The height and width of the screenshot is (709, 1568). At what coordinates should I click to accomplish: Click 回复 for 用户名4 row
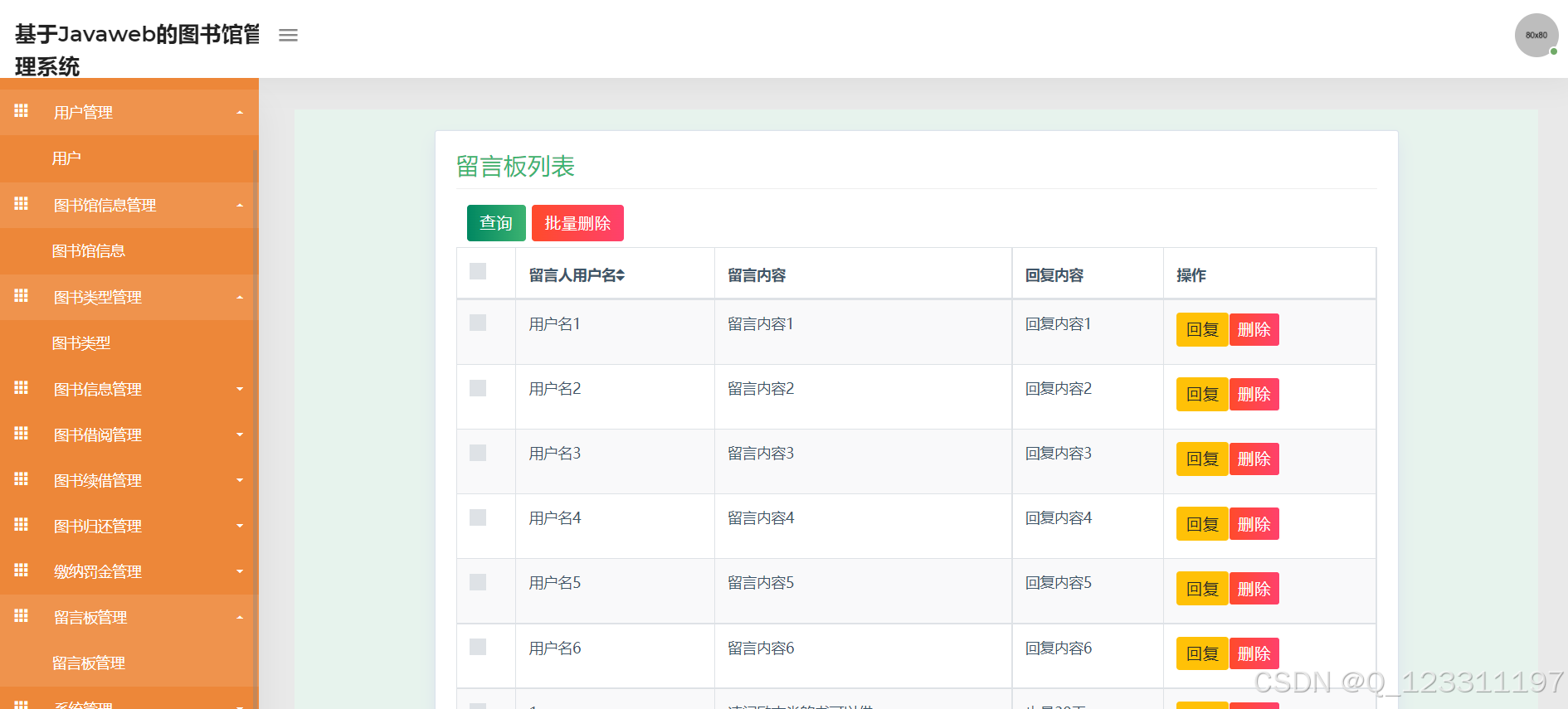[x=1202, y=524]
